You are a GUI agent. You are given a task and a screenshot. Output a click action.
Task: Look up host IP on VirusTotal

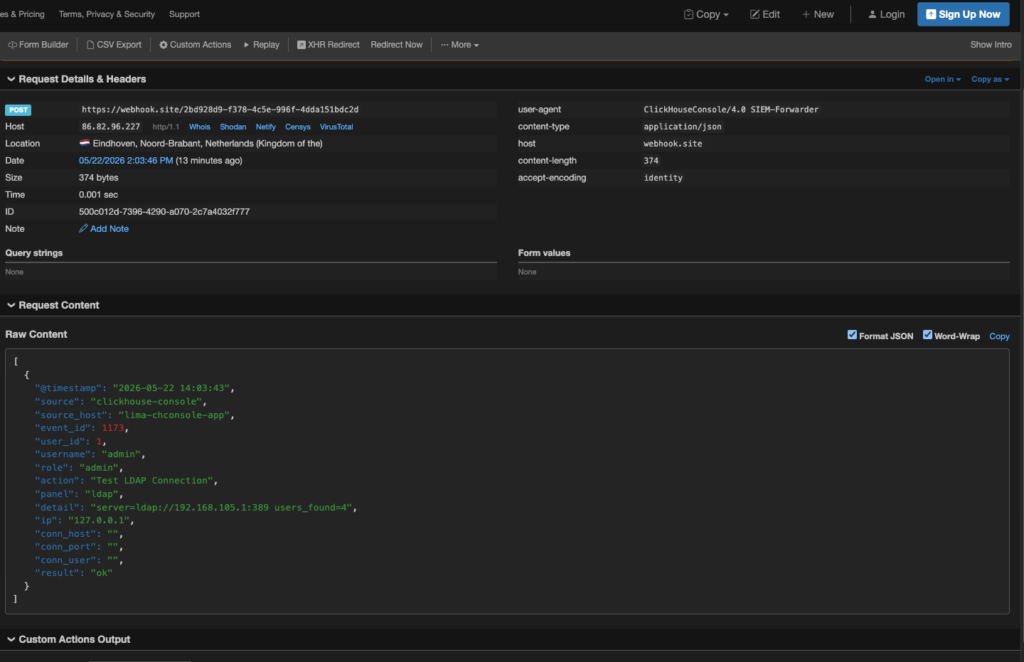point(336,127)
